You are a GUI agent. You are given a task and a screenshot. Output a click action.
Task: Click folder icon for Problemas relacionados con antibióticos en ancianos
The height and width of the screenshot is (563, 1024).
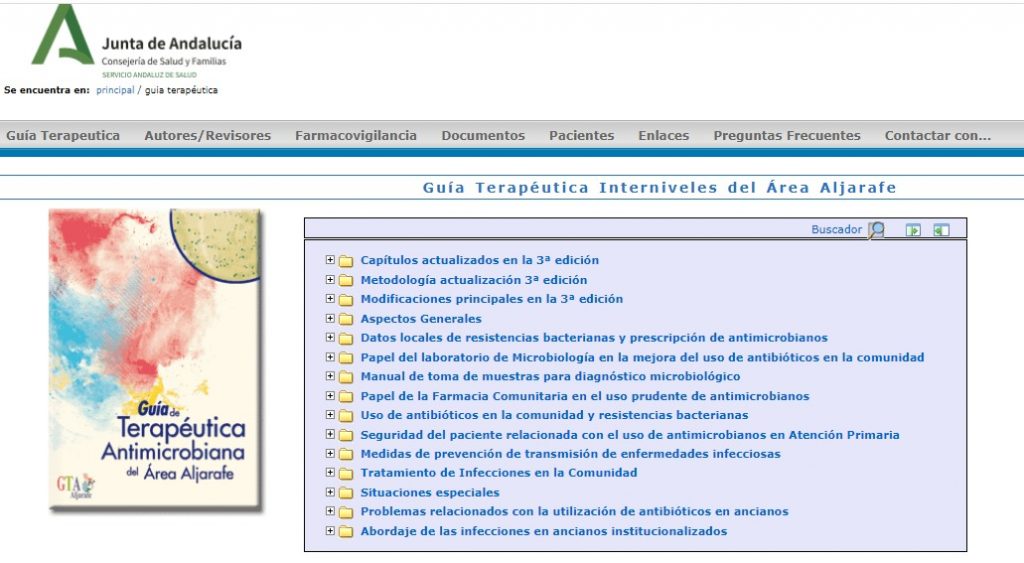tap(346, 512)
